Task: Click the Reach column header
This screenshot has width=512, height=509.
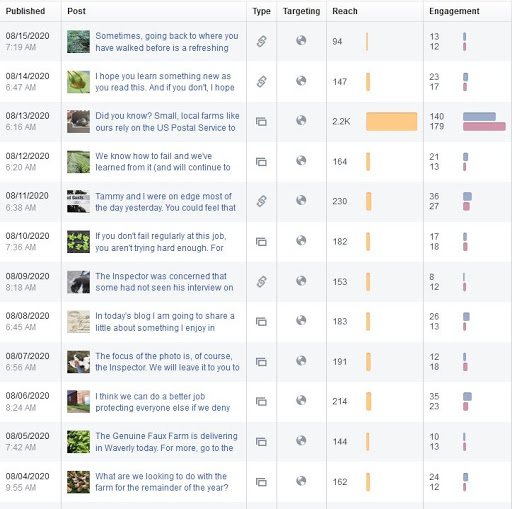Action: pyautogui.click(x=345, y=11)
